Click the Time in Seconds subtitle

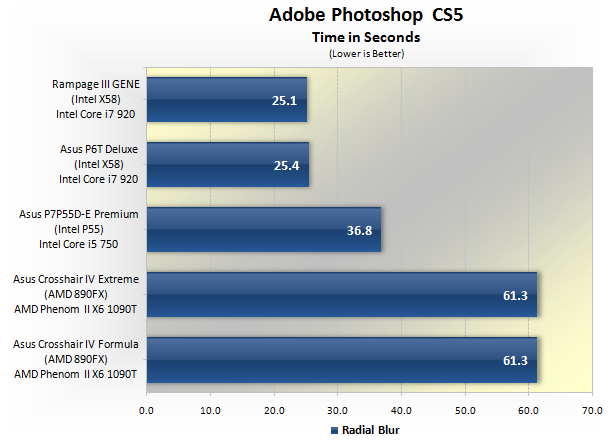point(365,37)
